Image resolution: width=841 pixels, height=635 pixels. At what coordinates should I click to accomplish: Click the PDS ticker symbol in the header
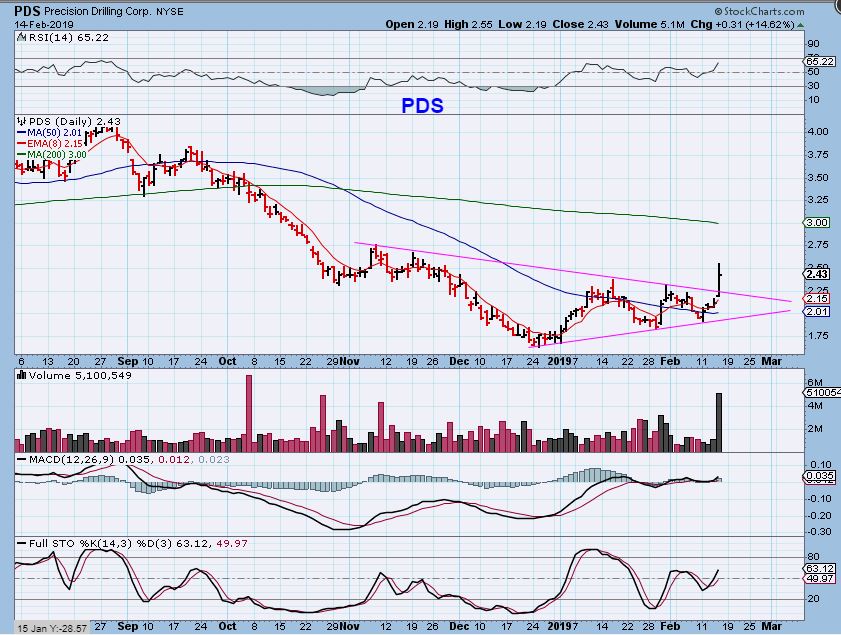point(28,11)
